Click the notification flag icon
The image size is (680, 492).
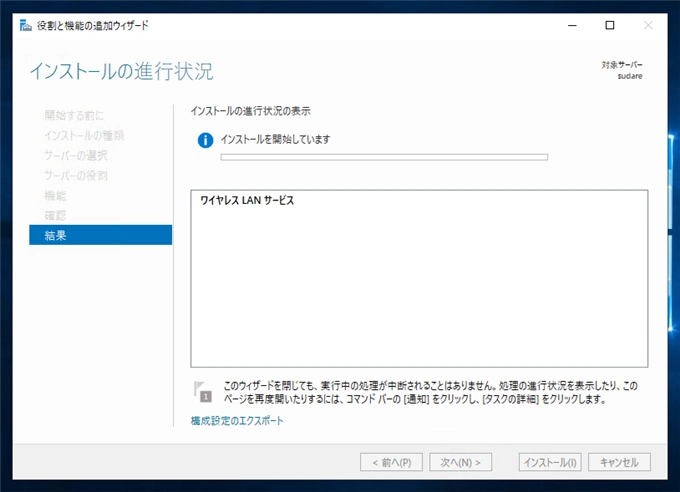[x=203, y=391]
